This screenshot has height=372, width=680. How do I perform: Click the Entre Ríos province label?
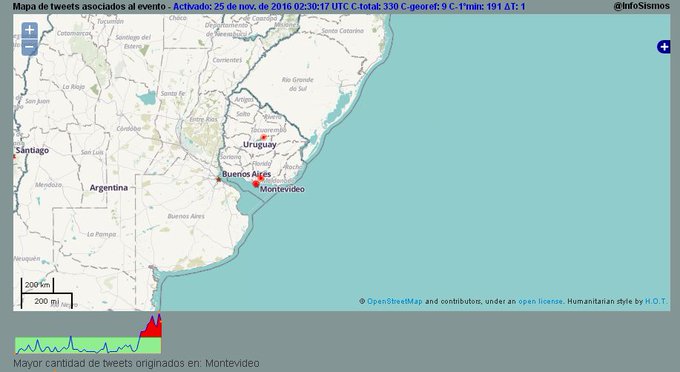point(203,119)
